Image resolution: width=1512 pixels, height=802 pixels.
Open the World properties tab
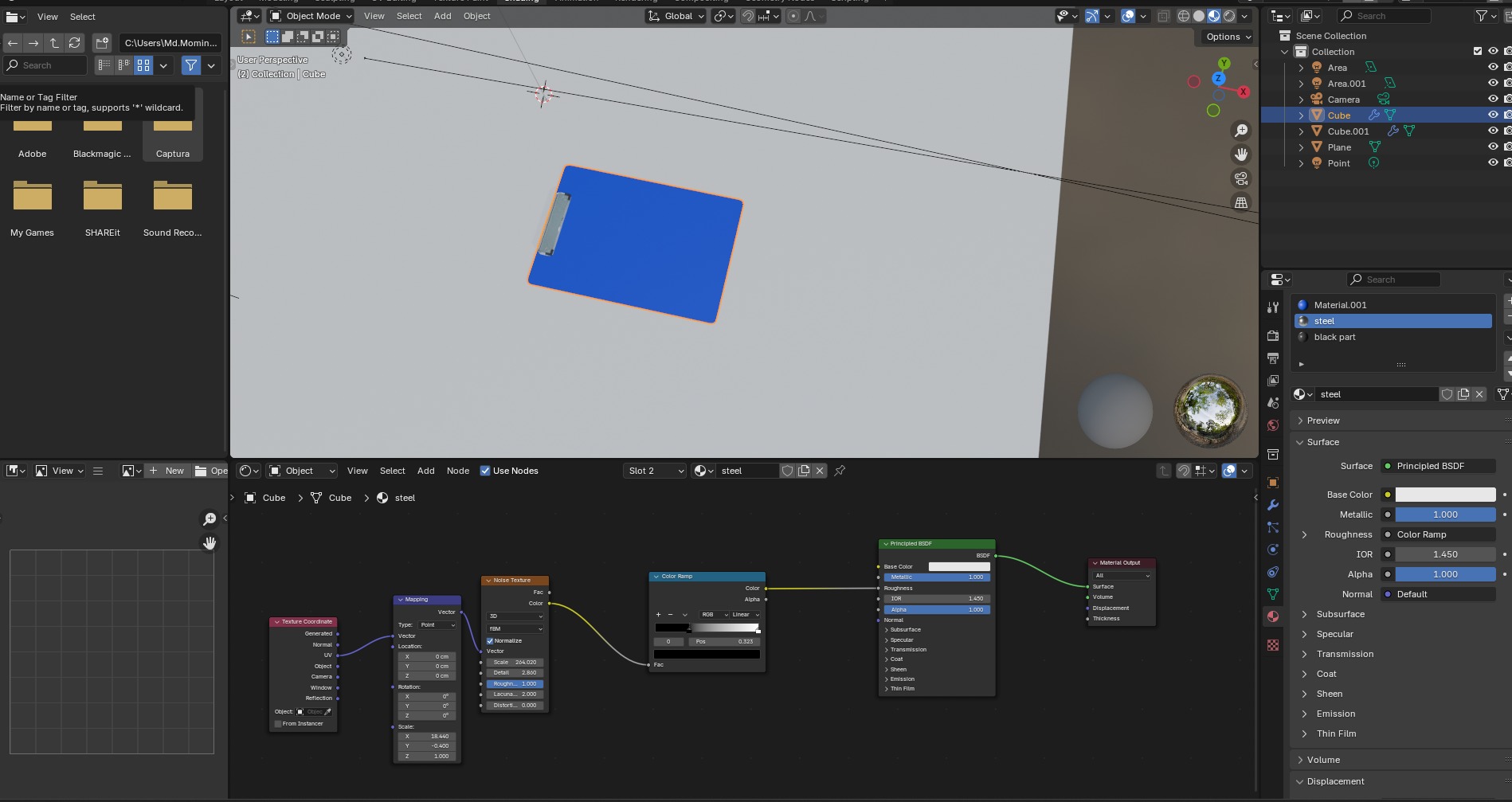tap(1273, 425)
